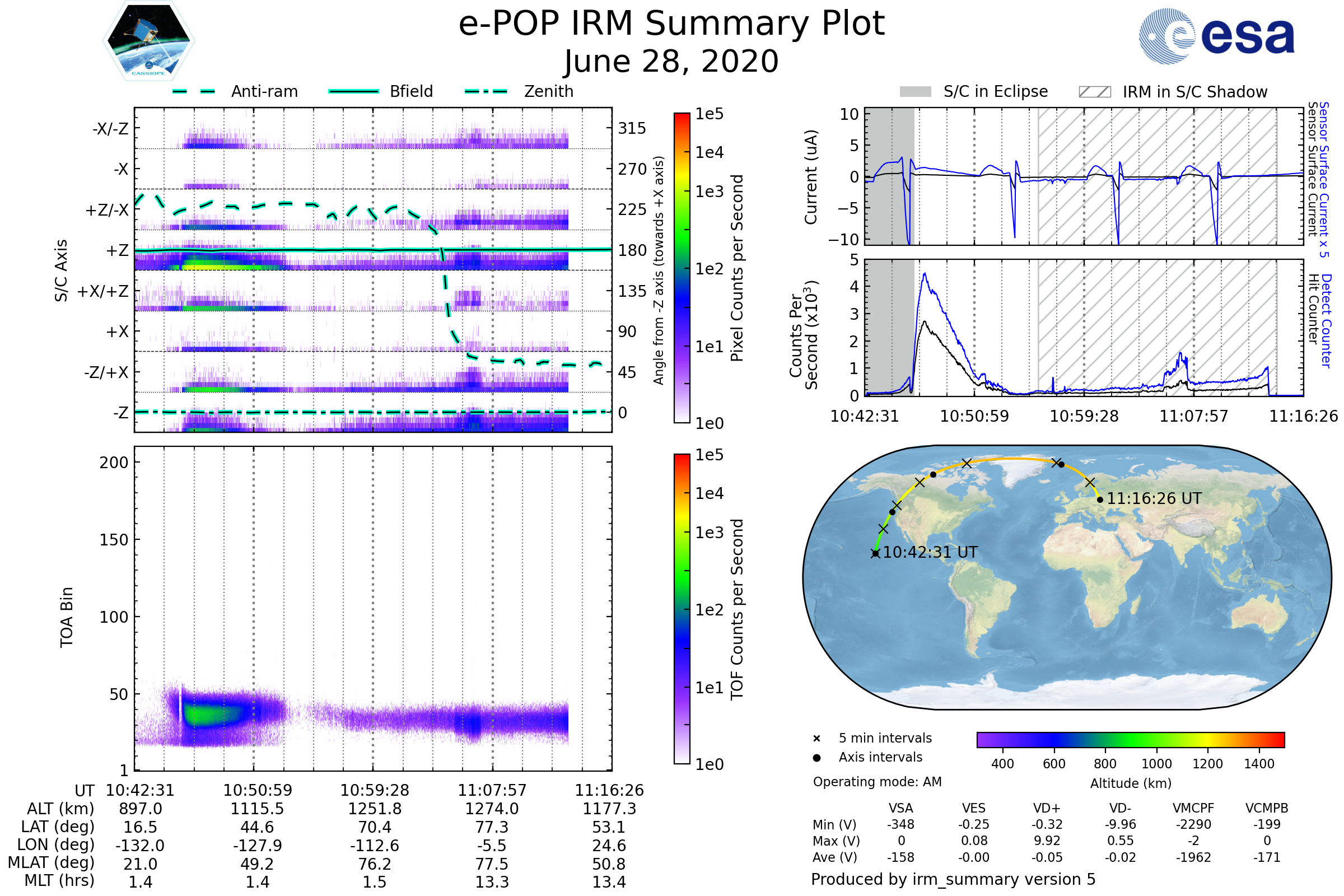Click the TOA Bin axis label

tap(67, 617)
